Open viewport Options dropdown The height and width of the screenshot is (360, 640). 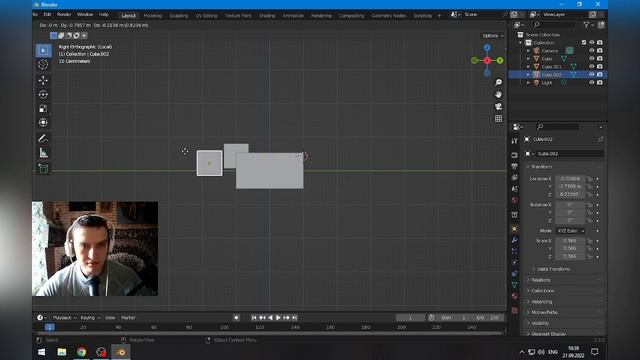492,36
